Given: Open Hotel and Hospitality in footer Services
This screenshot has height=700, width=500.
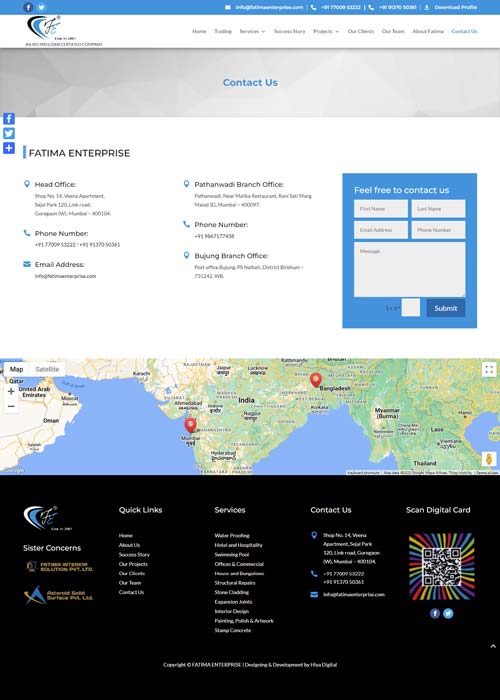Looking at the screenshot, I should click(x=238, y=545).
